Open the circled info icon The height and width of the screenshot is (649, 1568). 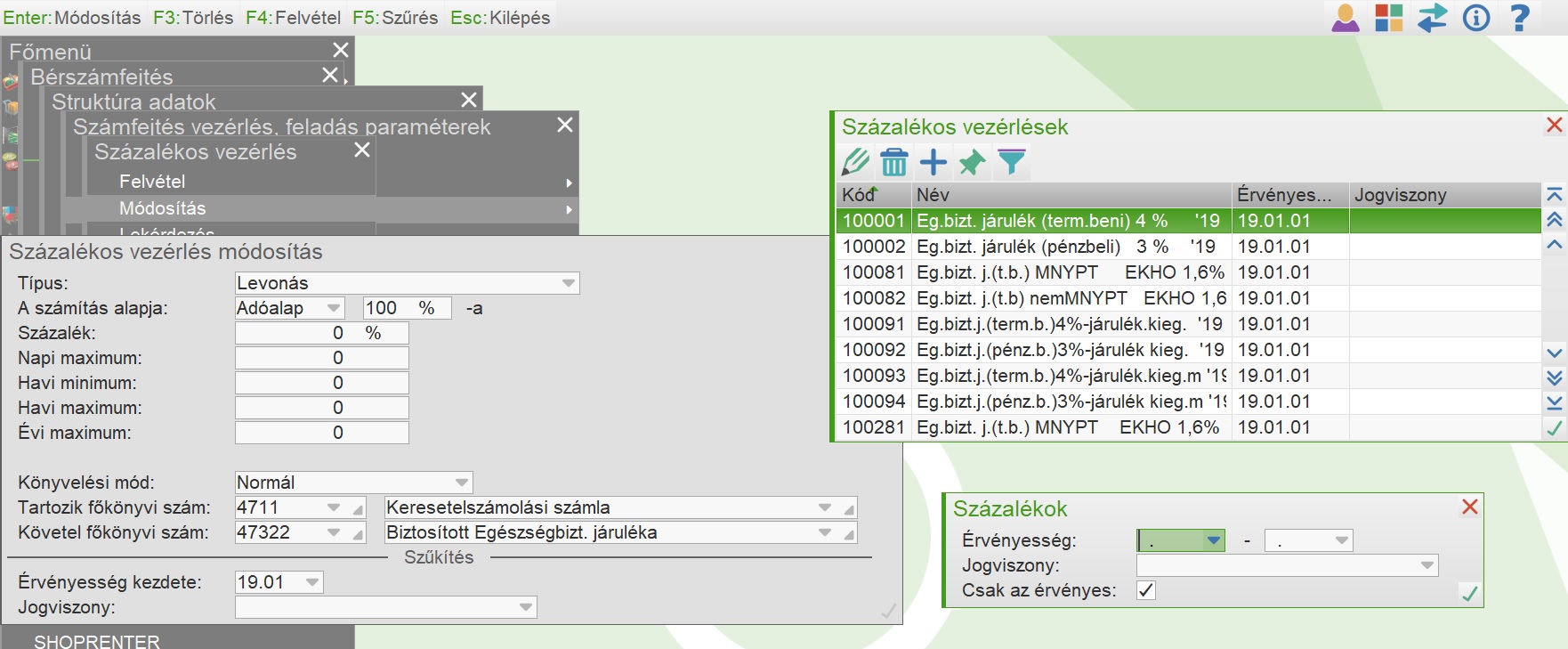pyautogui.click(x=1476, y=18)
